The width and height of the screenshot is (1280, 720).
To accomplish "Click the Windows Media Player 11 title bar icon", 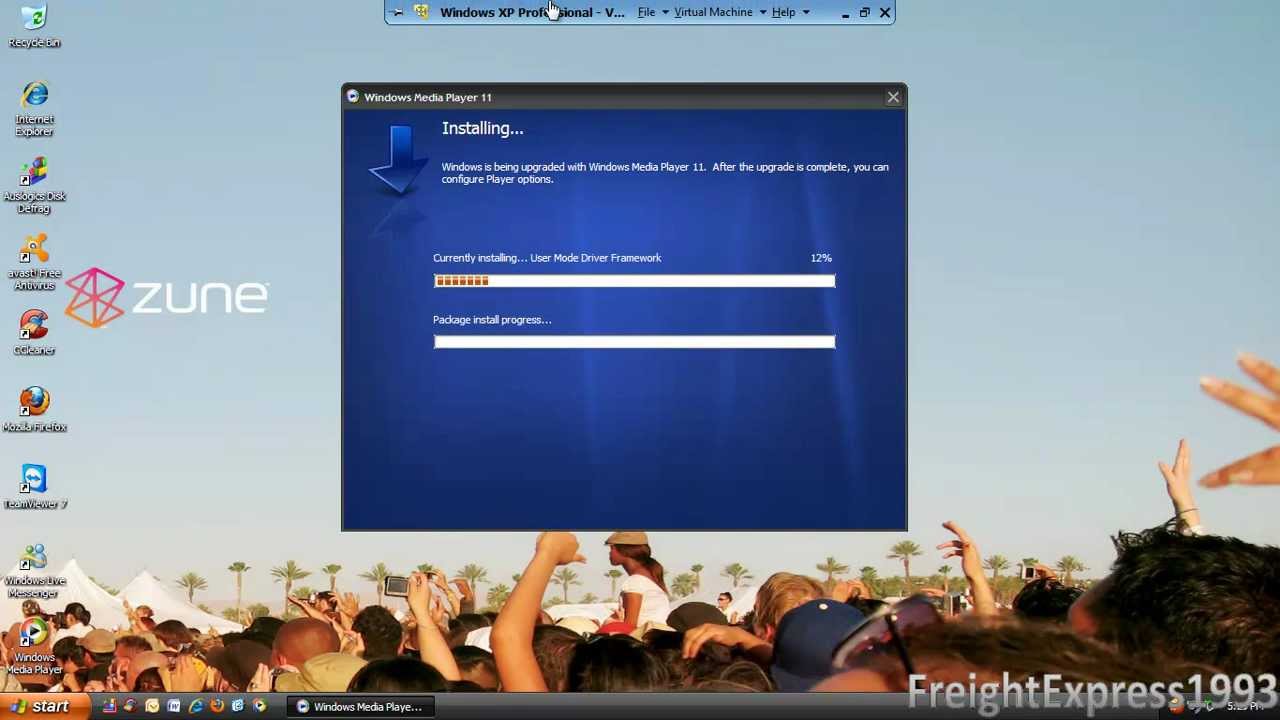I will pos(352,97).
